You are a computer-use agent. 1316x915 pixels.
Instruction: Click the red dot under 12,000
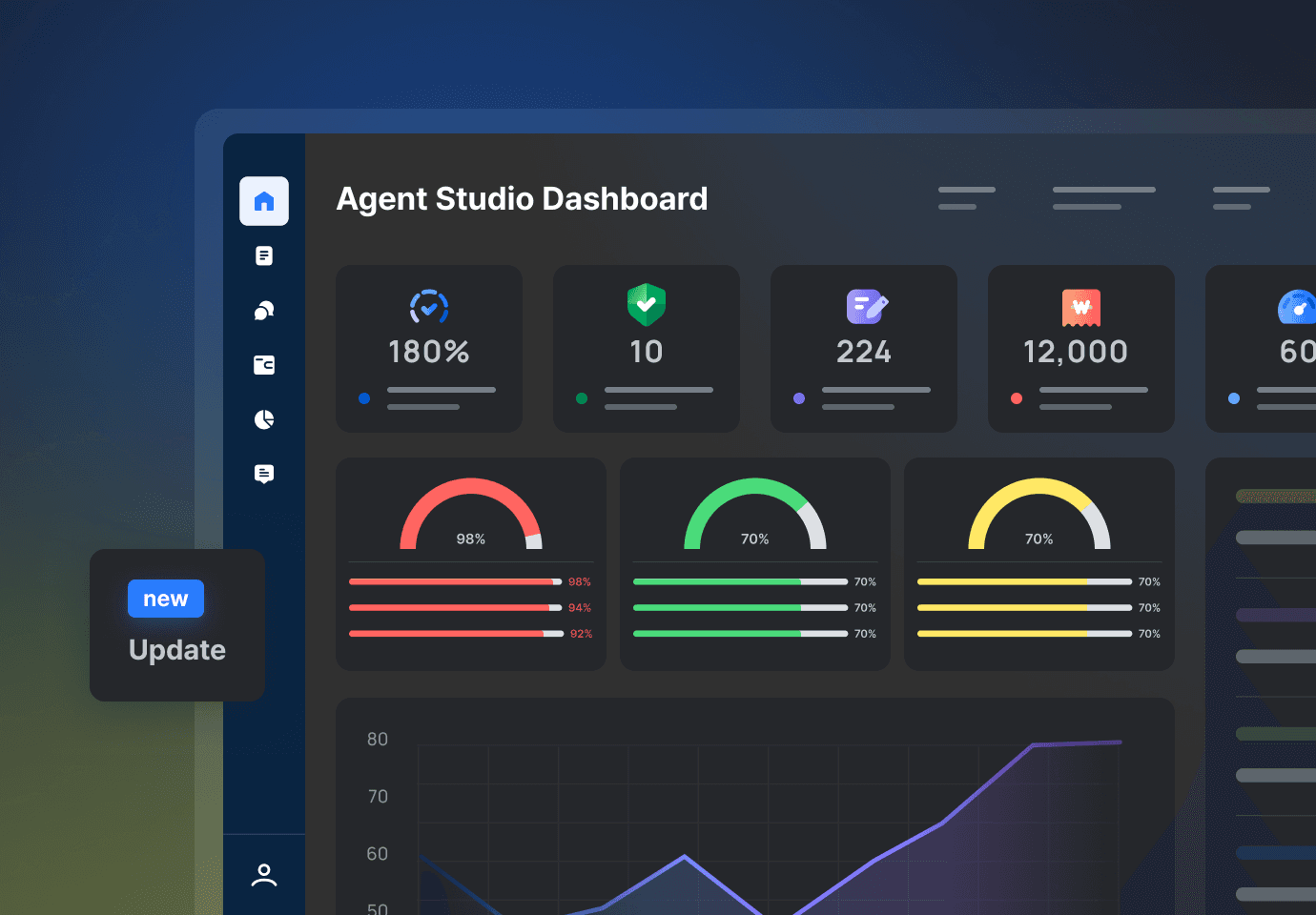[x=1017, y=398]
